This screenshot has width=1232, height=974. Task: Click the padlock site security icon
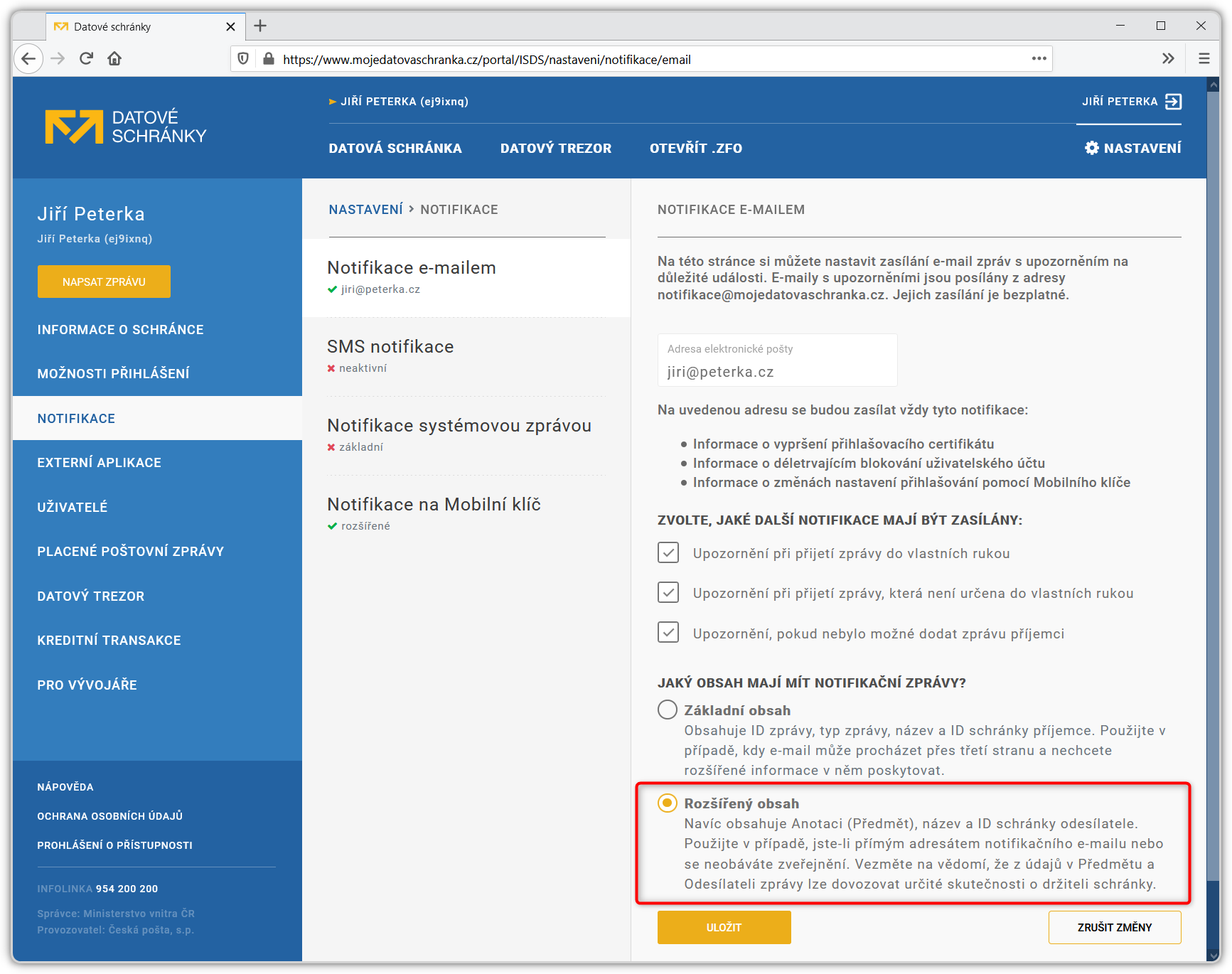point(268,59)
